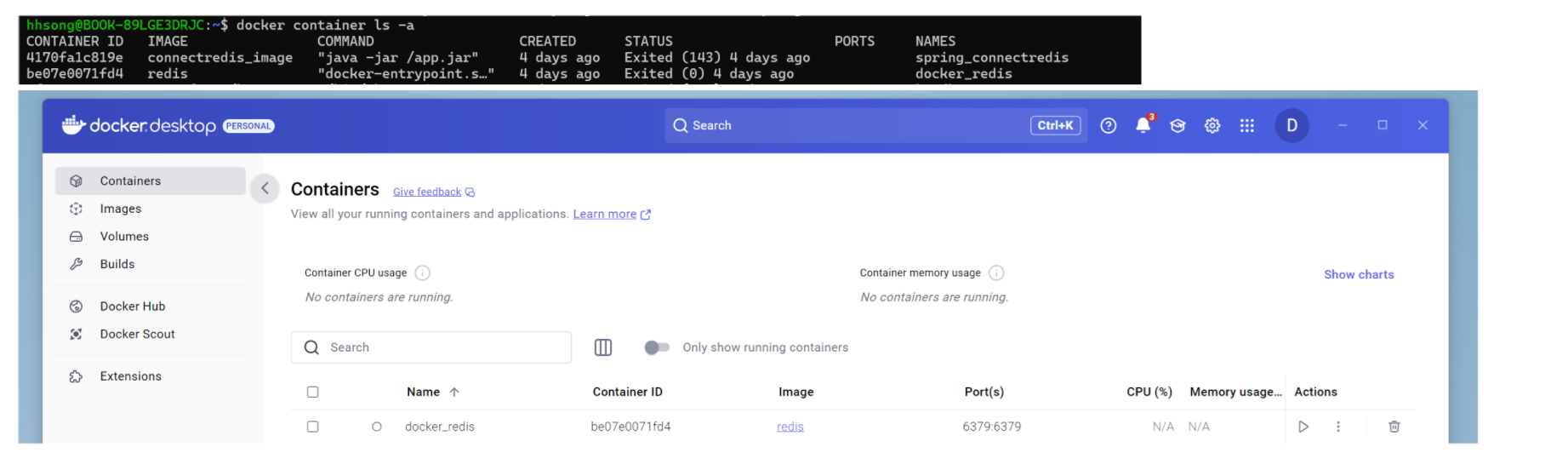
Task: Open Docker Hub from sidebar
Action: 151,307
